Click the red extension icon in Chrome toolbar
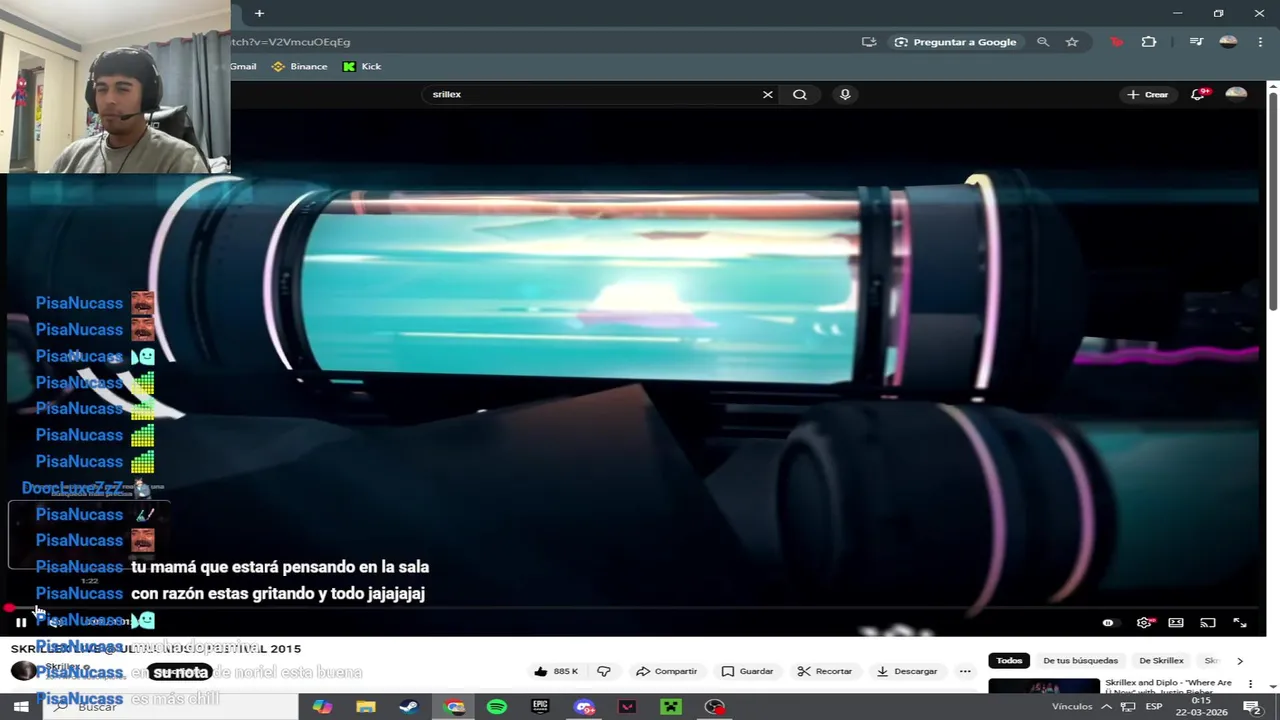Image resolution: width=1280 pixels, height=720 pixels. (x=1117, y=42)
